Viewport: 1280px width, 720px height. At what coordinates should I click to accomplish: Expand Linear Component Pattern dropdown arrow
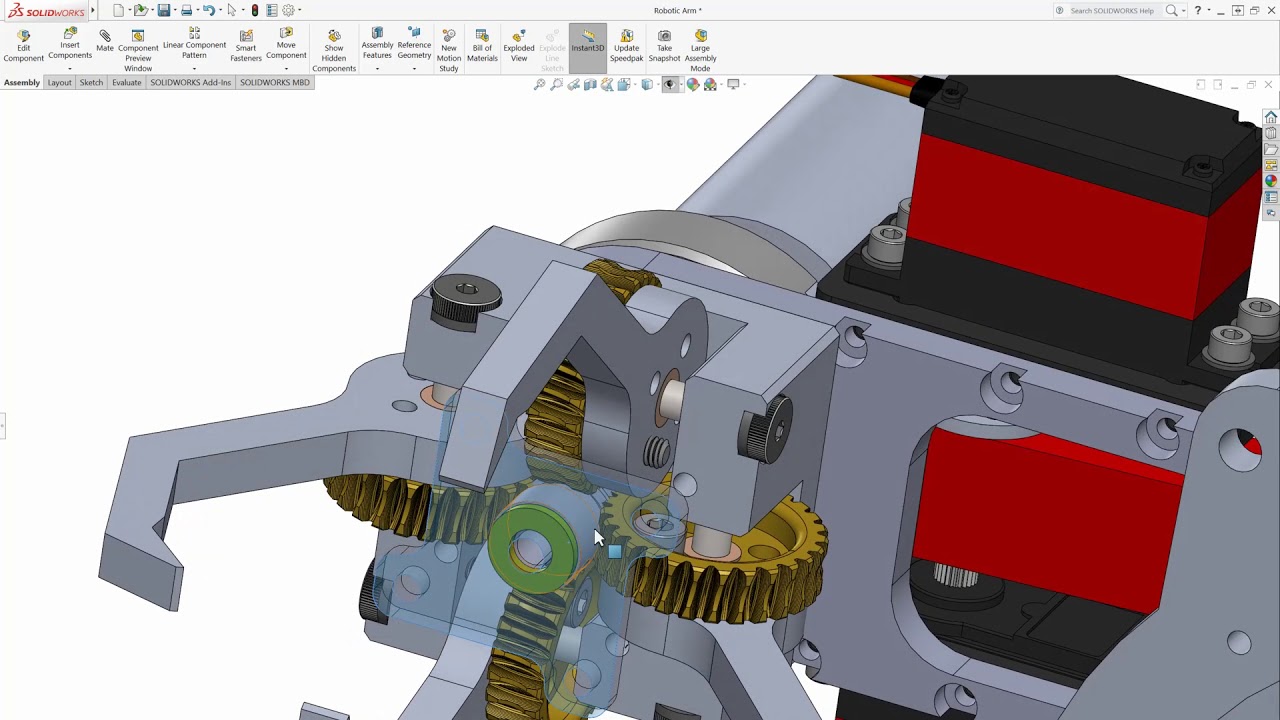(194, 69)
